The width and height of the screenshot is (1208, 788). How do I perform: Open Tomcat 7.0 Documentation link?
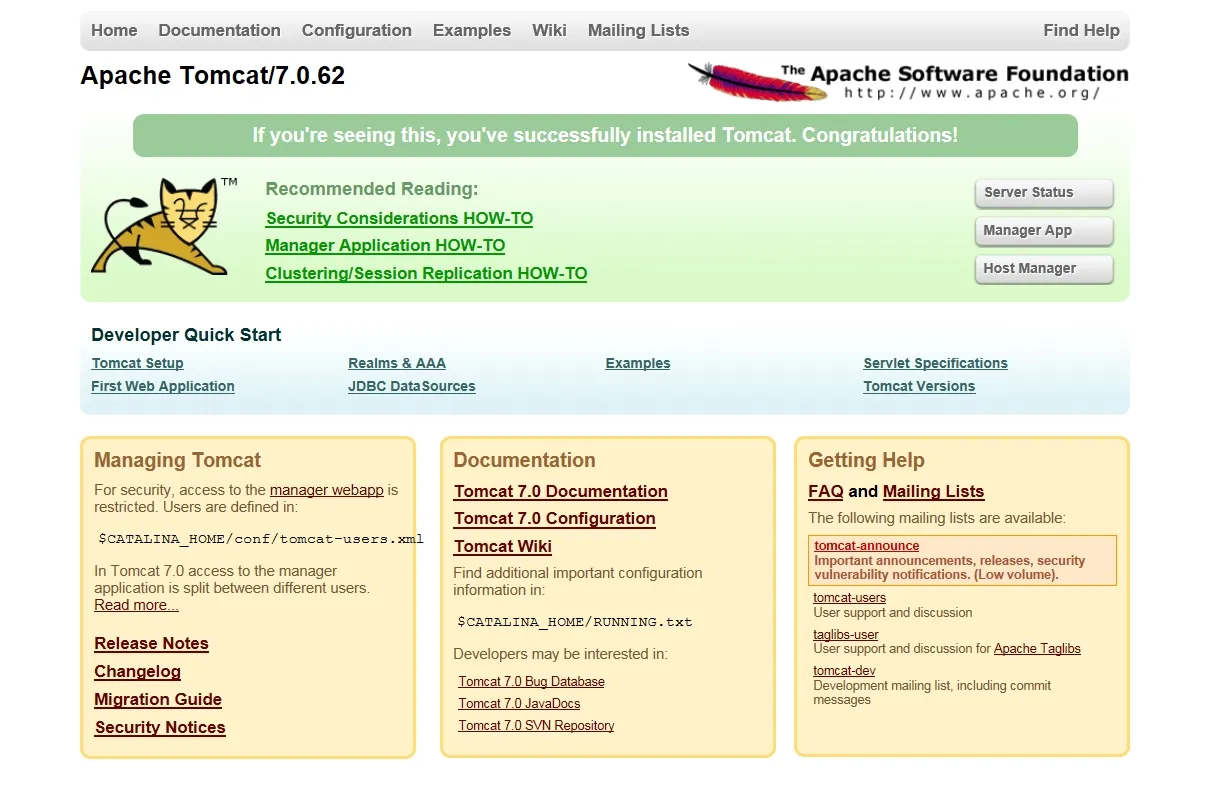[561, 491]
